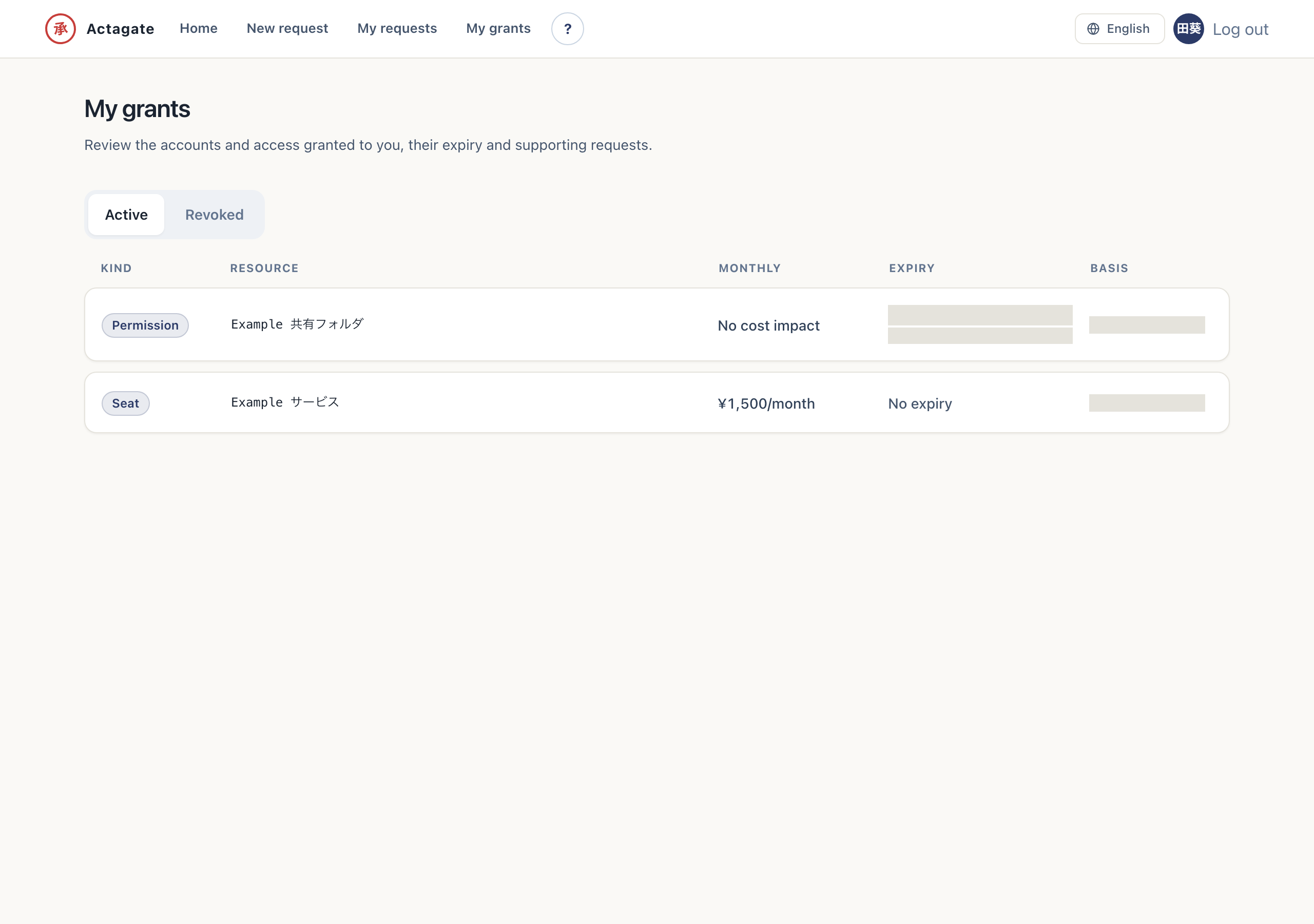Click the KIND column header
Image resolution: width=1314 pixels, height=924 pixels.
coord(116,268)
